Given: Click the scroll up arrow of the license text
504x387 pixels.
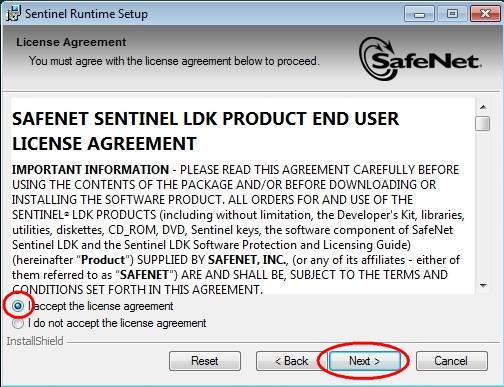Looking at the screenshot, I should point(483,107).
